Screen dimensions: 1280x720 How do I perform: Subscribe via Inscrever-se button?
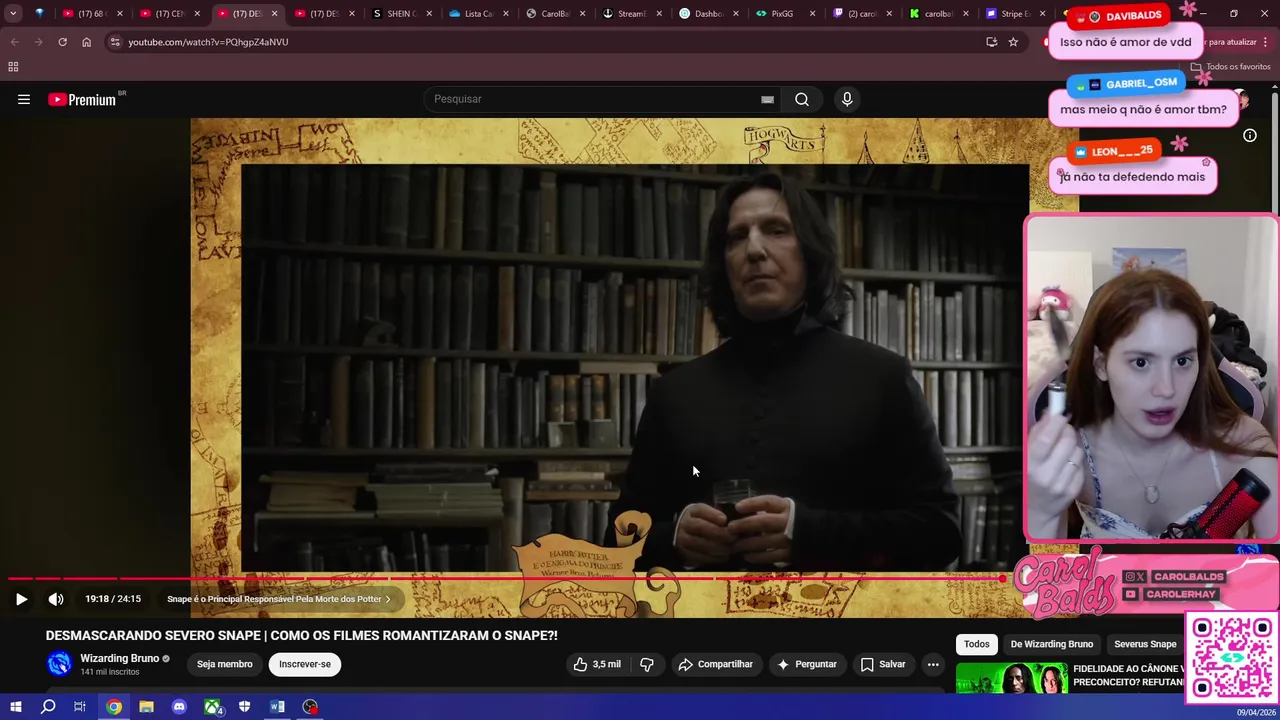point(305,664)
